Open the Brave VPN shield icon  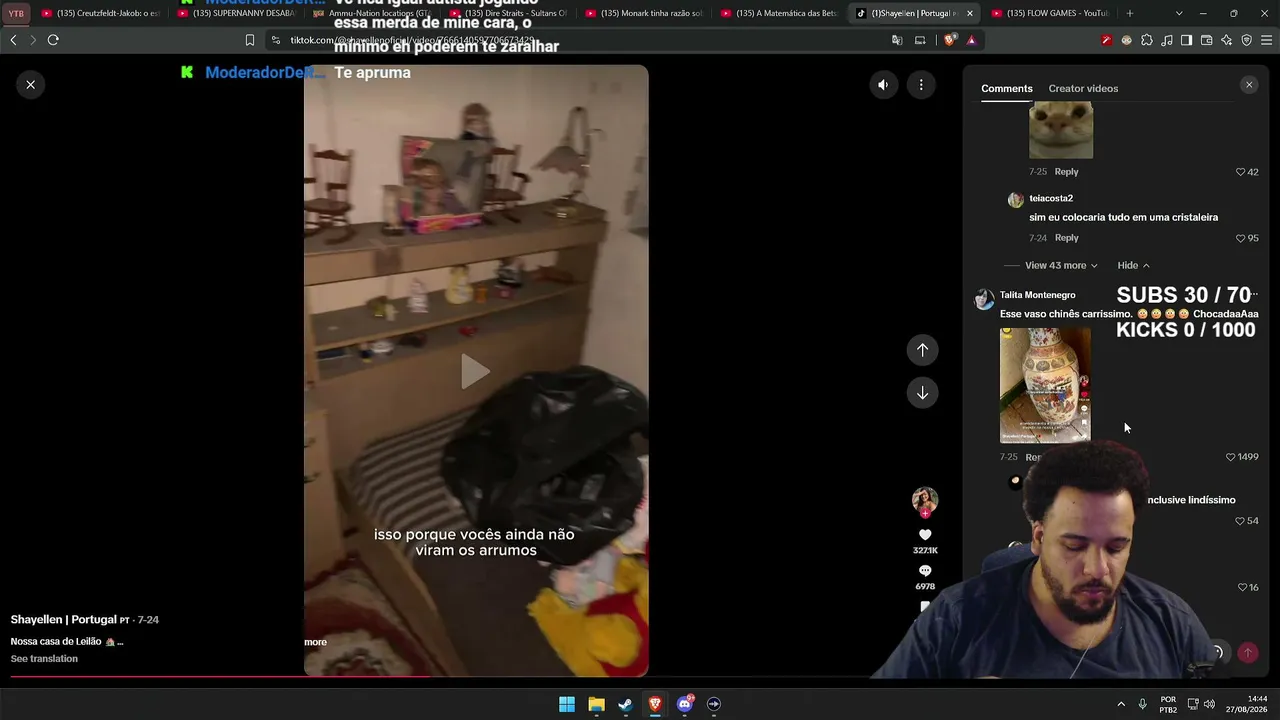[x=1247, y=40]
